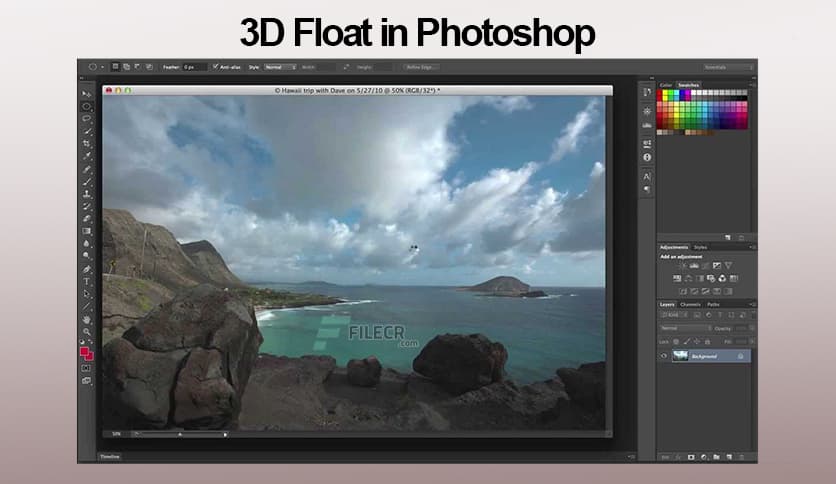Viewport: 836px width, 484px height.
Task: Click the foreground color red swatch
Action: tap(84, 352)
